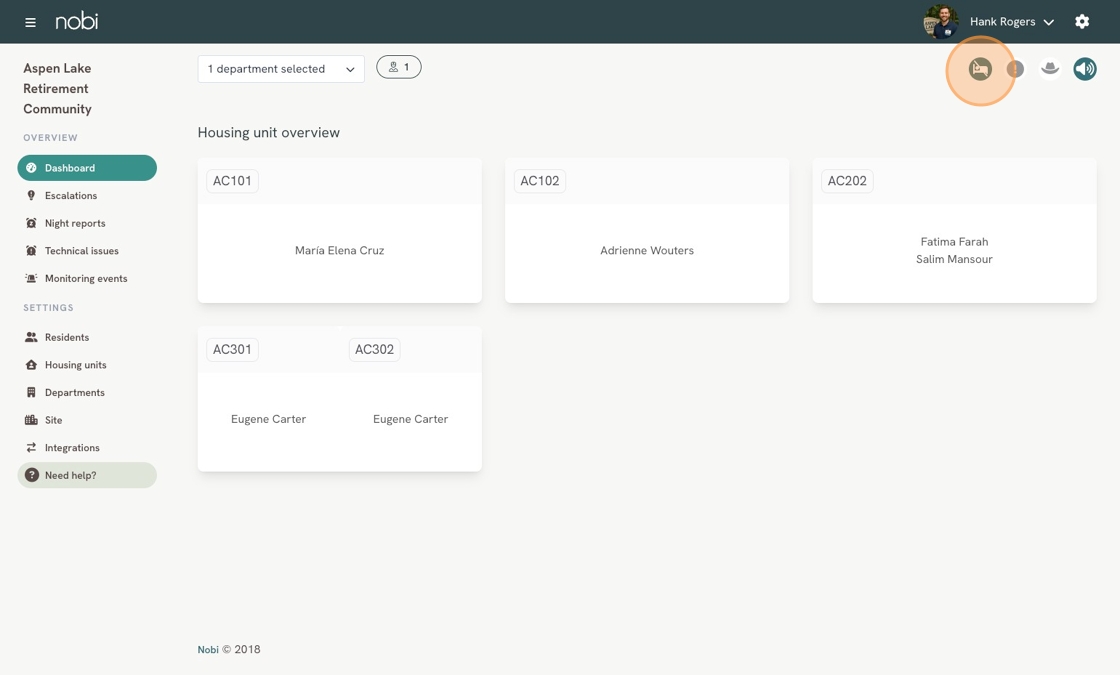Screen dimensions: 1120x675
Task: Open the settings gear in header
Action: pos(1081,21)
